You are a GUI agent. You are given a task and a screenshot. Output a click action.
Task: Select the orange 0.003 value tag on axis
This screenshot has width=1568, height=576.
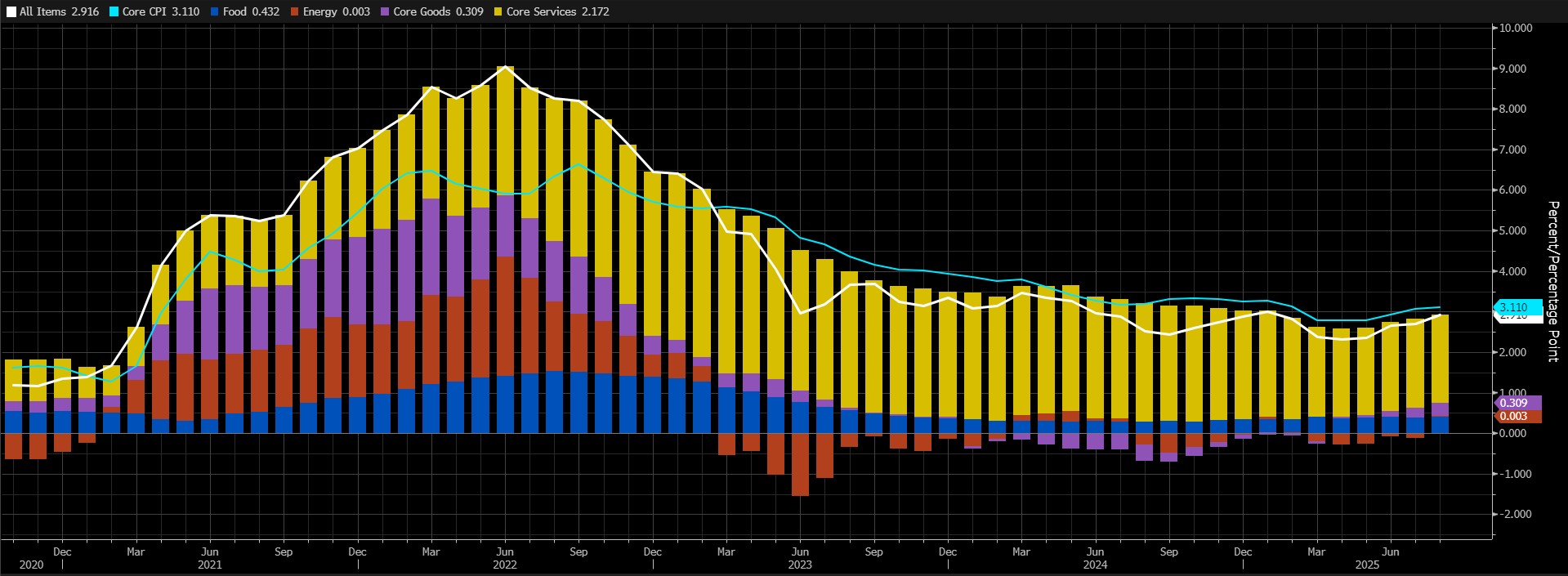tap(1517, 416)
